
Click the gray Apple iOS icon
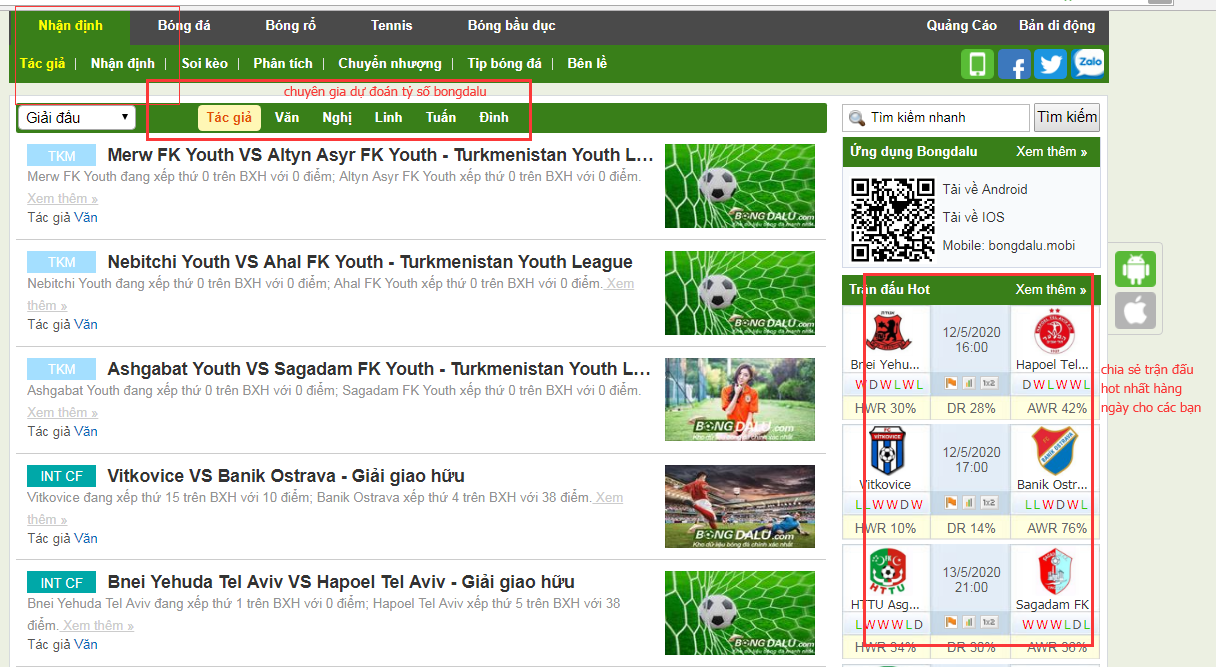tap(1135, 311)
